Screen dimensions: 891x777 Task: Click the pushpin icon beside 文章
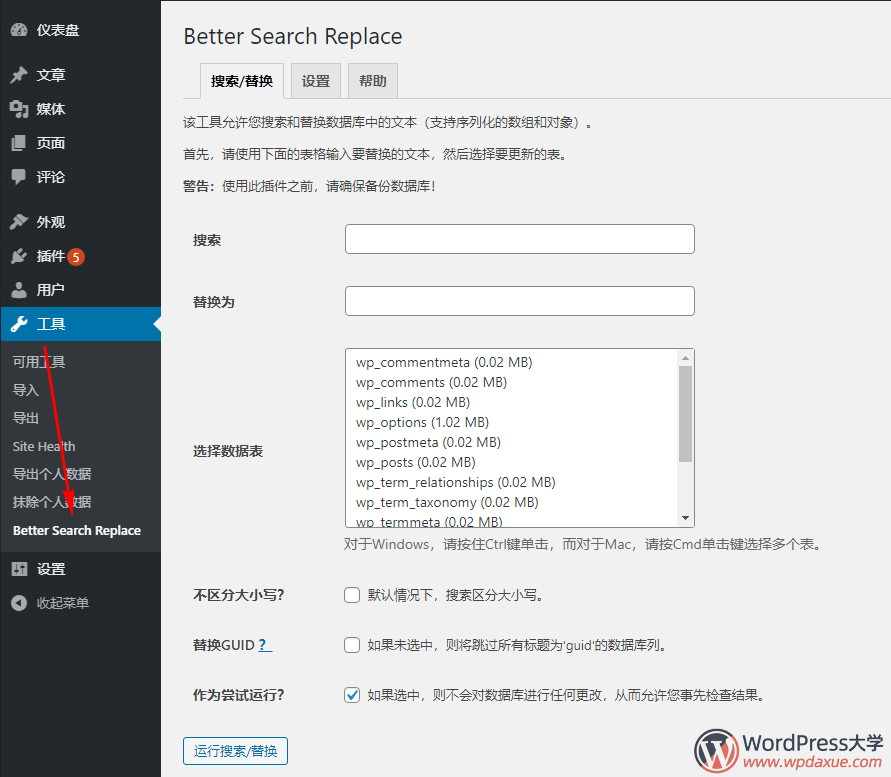click(x=19, y=74)
